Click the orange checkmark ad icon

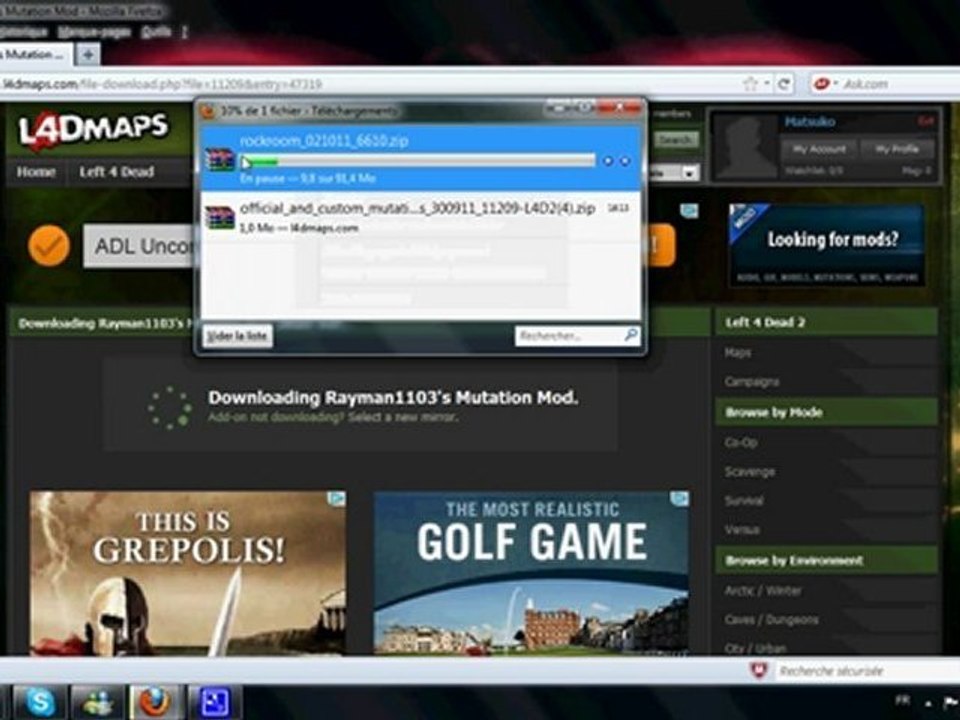(49, 245)
